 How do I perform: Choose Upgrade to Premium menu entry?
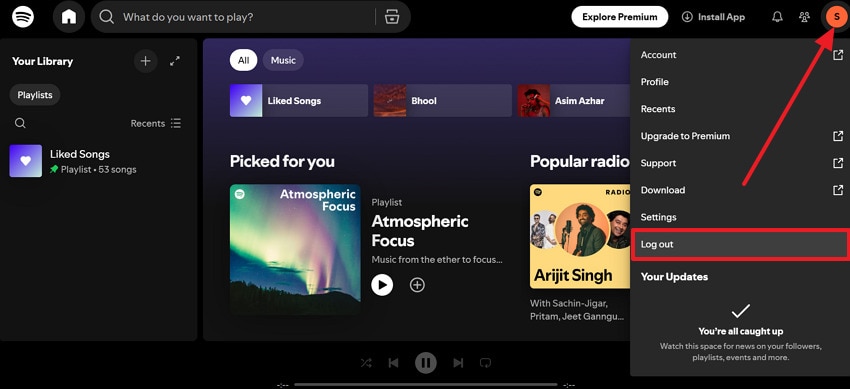pyautogui.click(x=685, y=136)
